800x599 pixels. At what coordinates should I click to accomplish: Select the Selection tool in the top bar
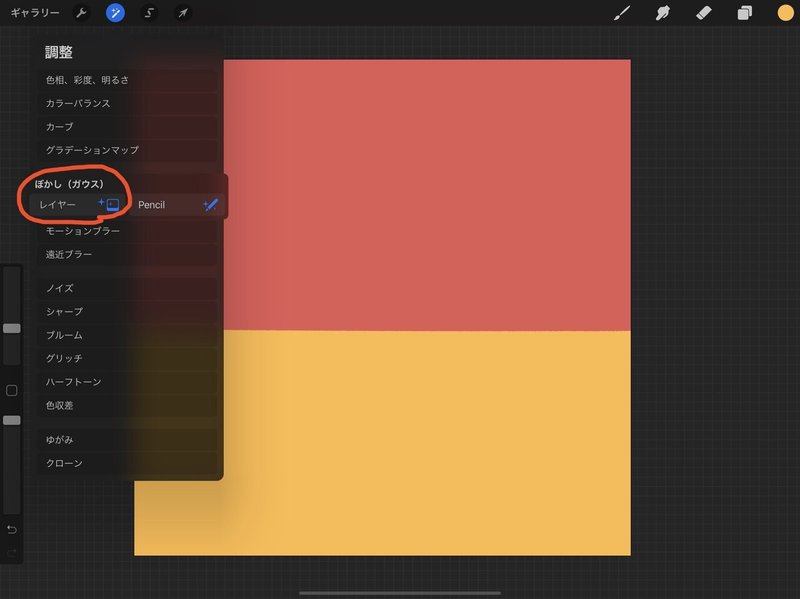150,14
